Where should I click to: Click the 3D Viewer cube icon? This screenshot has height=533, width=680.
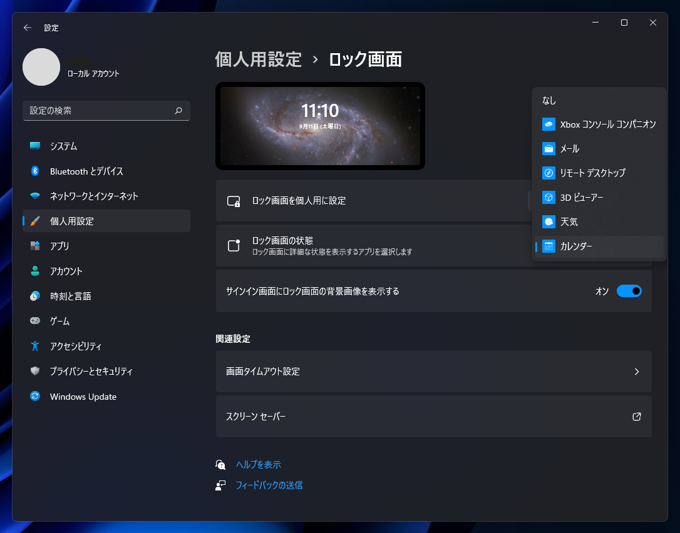549,197
